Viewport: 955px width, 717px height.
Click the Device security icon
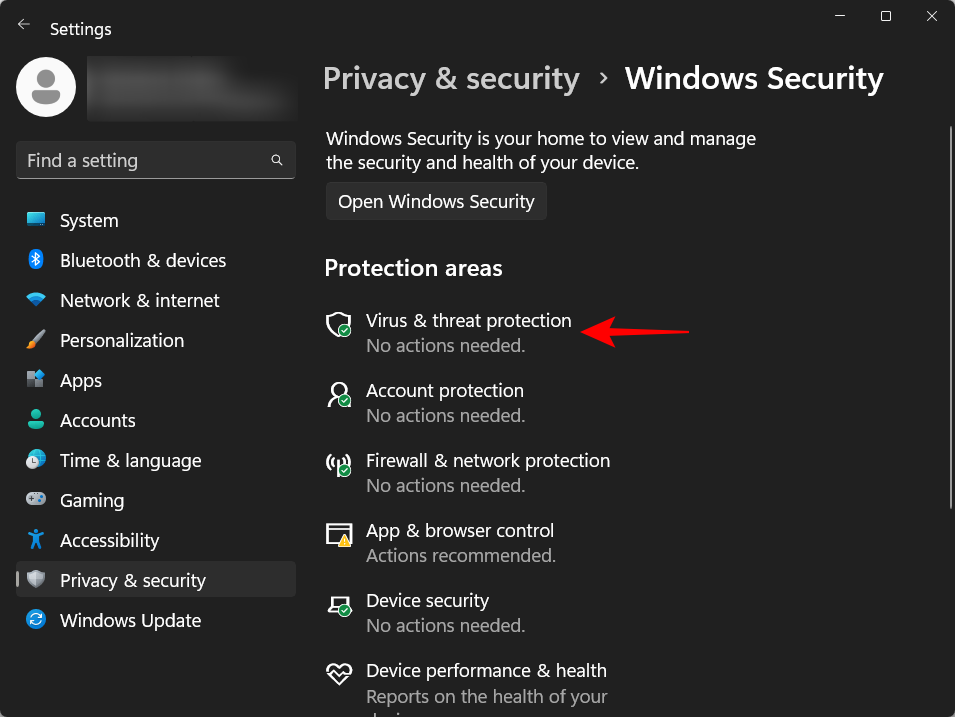tap(338, 605)
